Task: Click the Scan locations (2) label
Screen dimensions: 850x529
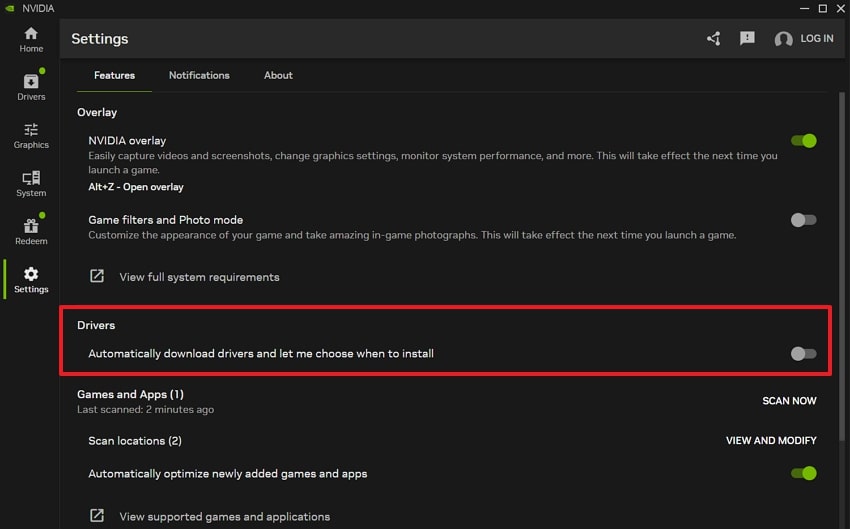Action: coord(135,441)
